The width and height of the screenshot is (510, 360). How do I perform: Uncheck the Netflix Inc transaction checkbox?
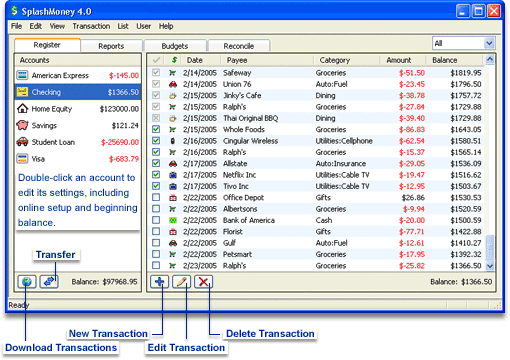pos(156,175)
